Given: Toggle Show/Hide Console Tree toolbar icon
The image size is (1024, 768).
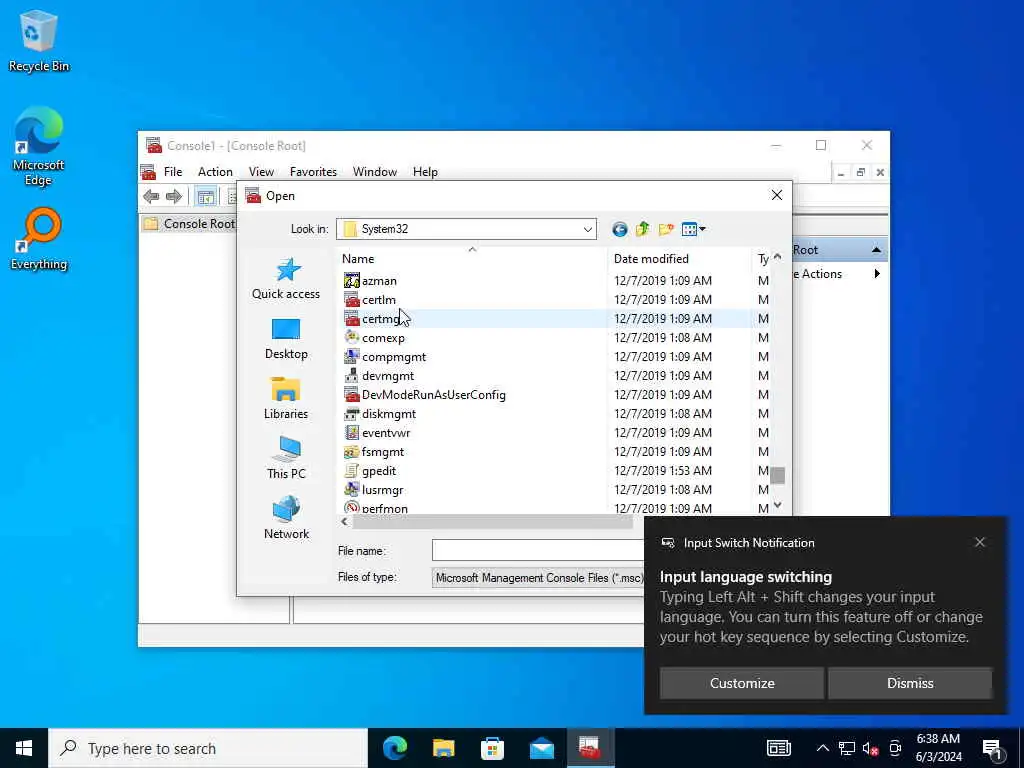Looking at the screenshot, I should pyautogui.click(x=206, y=197).
